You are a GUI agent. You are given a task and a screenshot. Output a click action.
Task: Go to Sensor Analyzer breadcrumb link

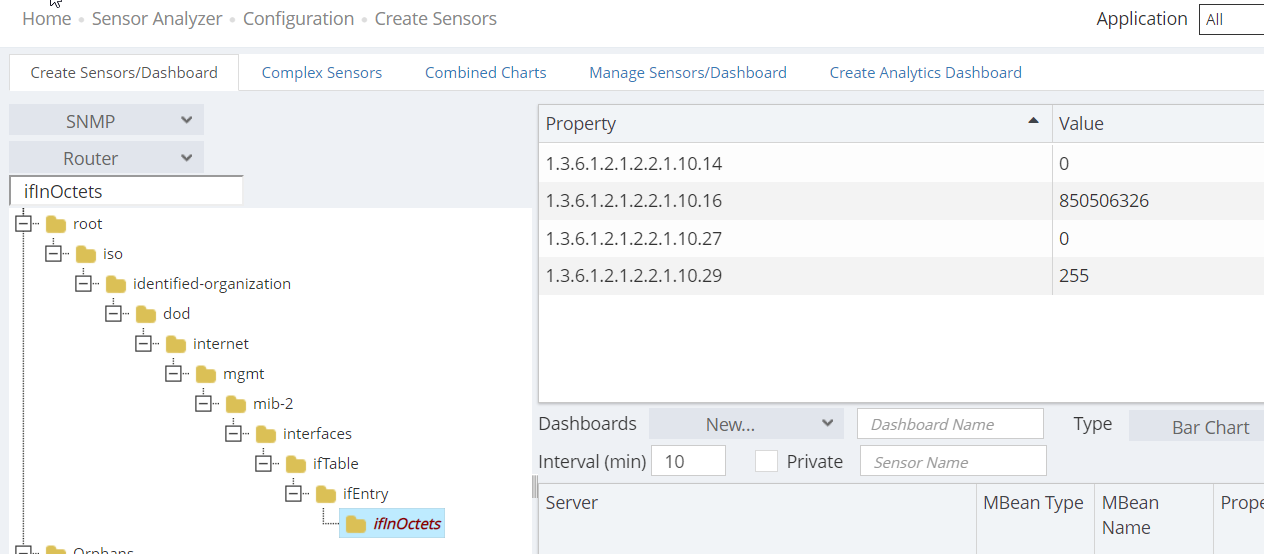pyautogui.click(x=157, y=19)
